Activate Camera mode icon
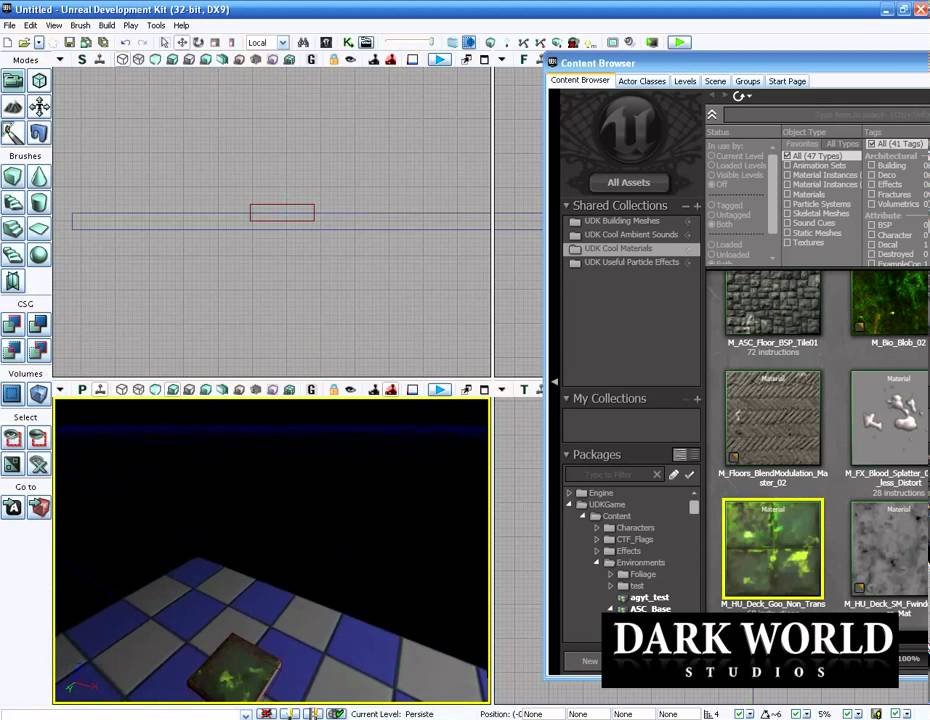The width and height of the screenshot is (930, 720). tap(13, 81)
